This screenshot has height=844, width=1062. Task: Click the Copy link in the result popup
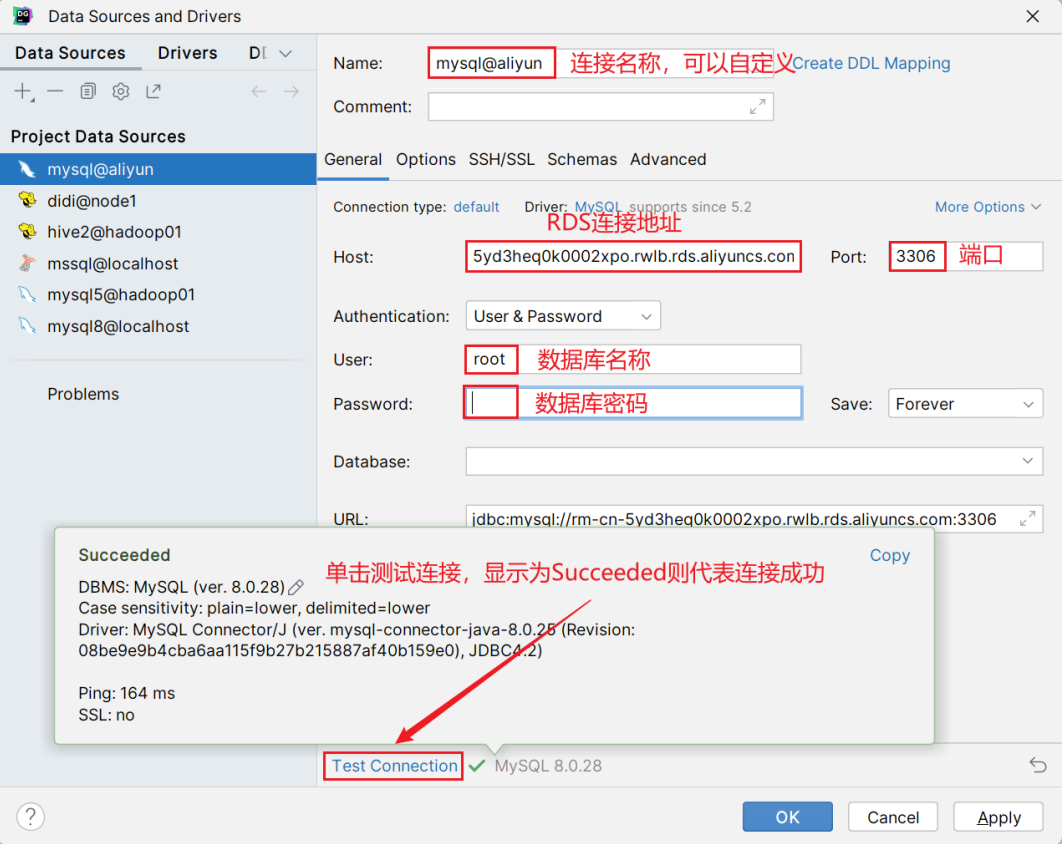coord(890,555)
